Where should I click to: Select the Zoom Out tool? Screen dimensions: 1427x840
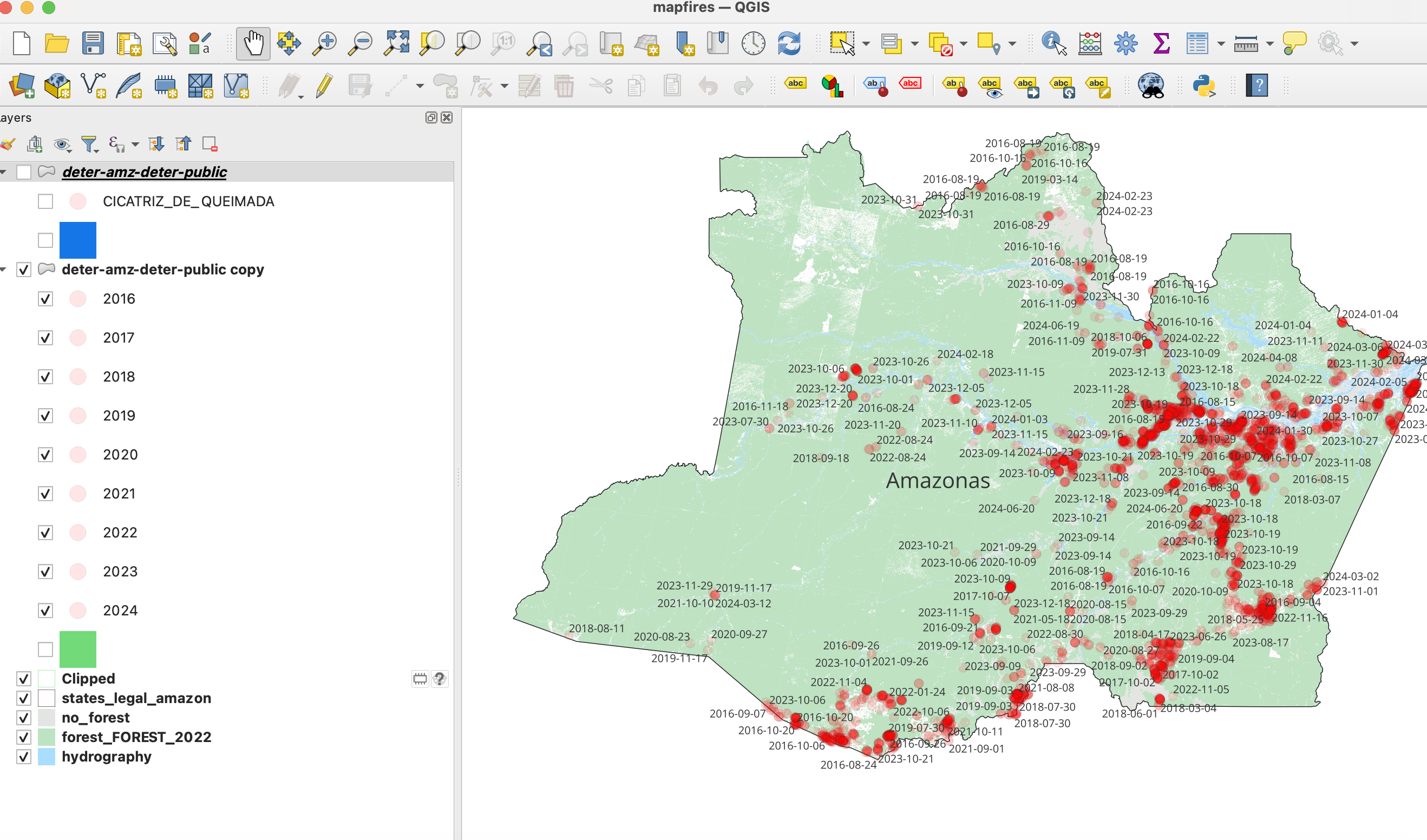[x=360, y=44]
